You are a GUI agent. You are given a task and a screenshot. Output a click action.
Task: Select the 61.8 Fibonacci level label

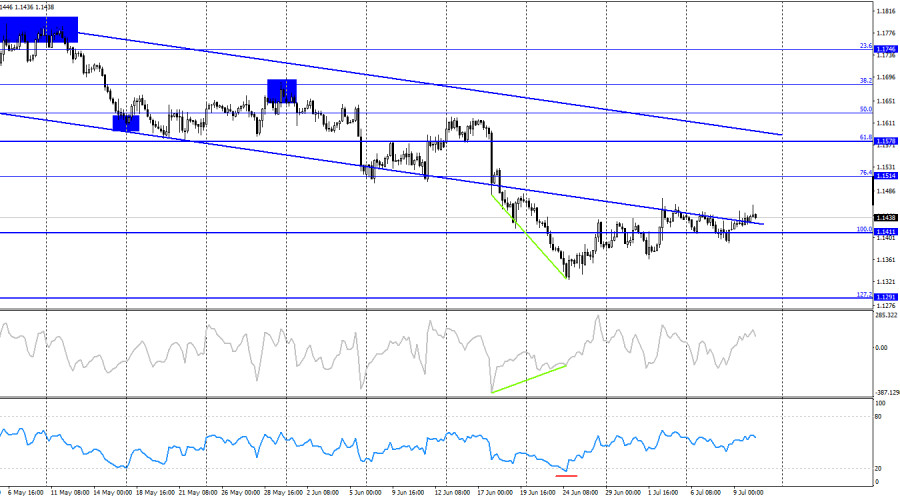[866, 137]
